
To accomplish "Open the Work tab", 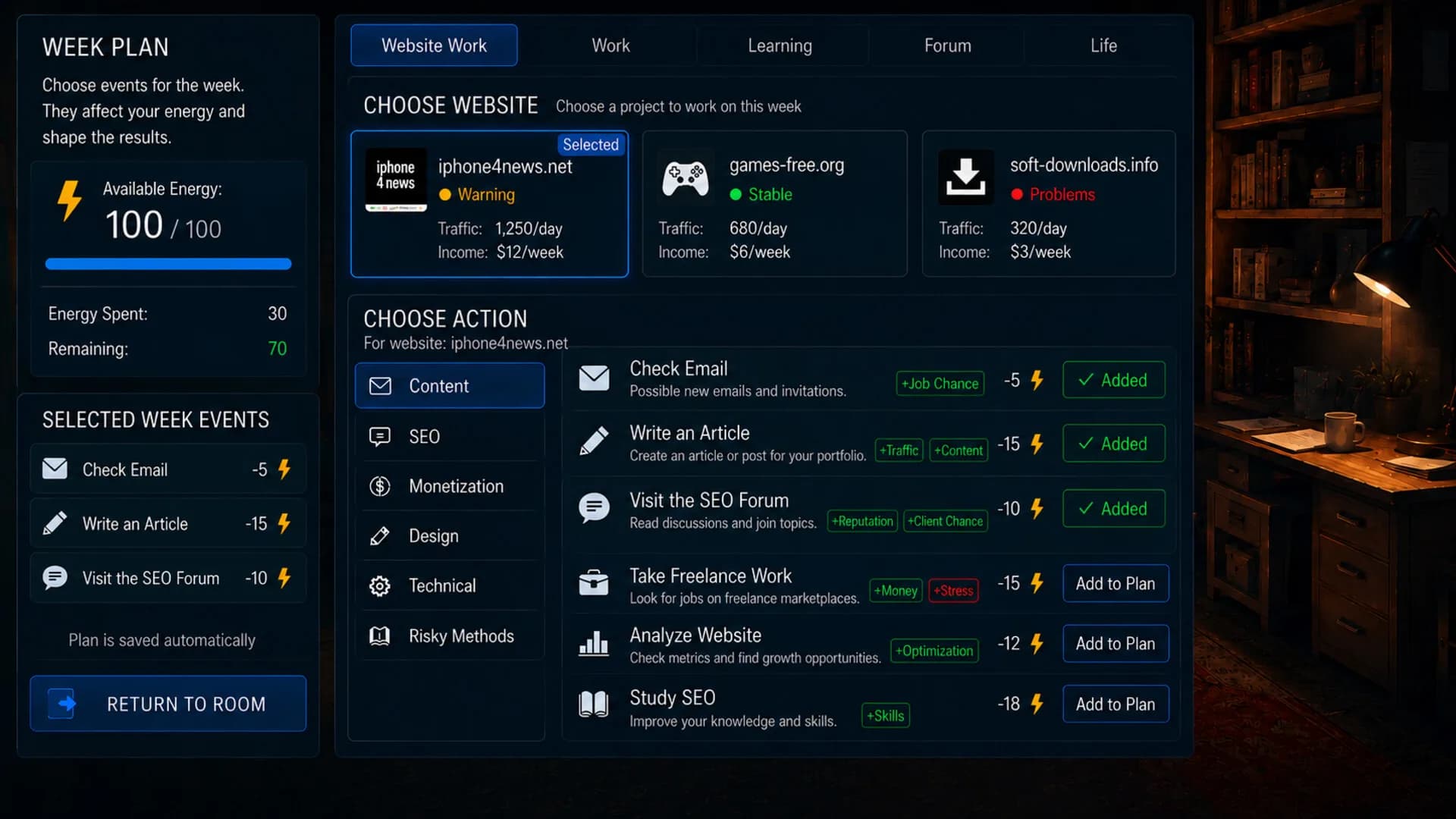I will click(x=610, y=45).
